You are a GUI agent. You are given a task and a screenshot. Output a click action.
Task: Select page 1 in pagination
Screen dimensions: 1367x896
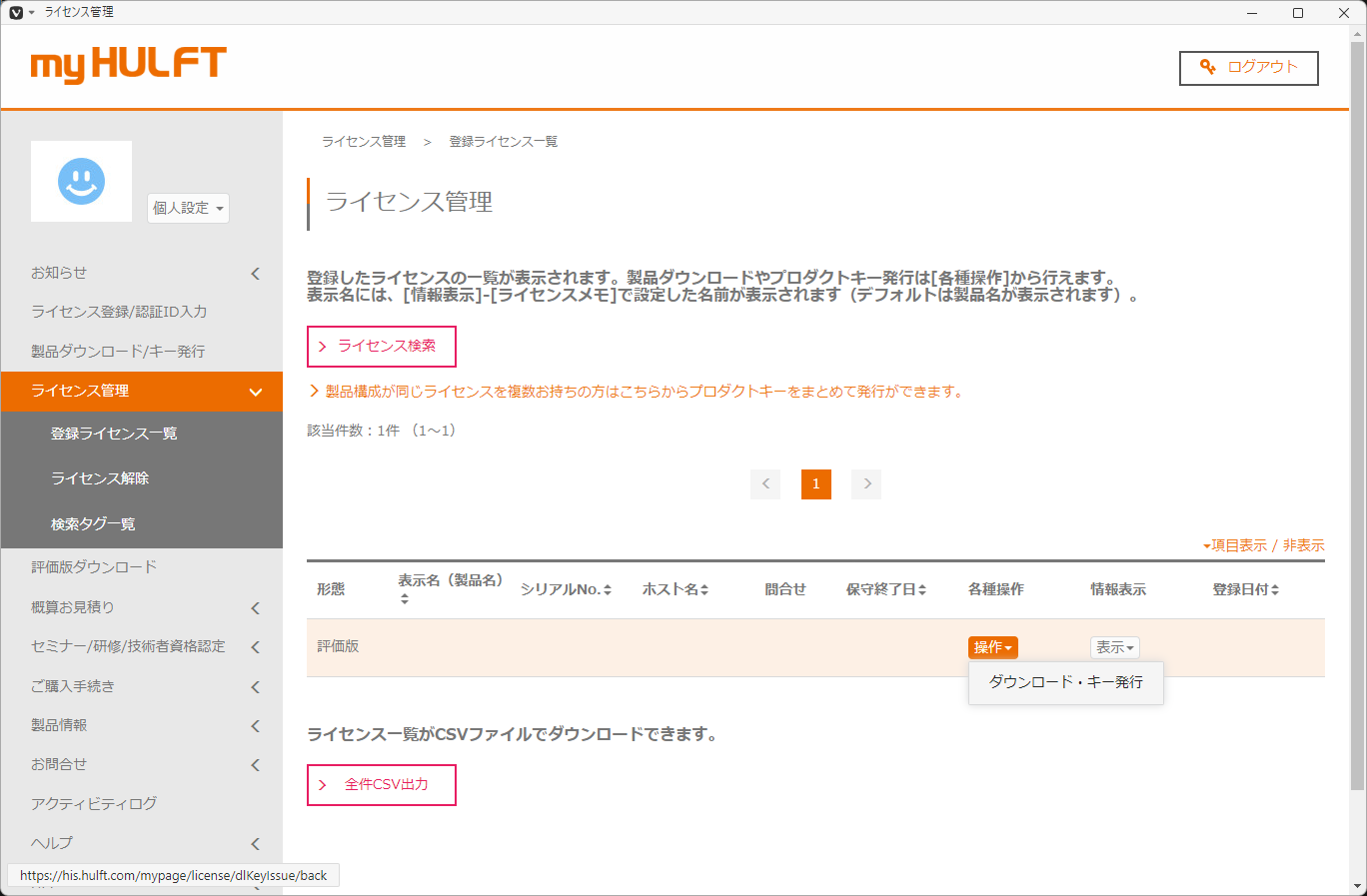(x=816, y=484)
